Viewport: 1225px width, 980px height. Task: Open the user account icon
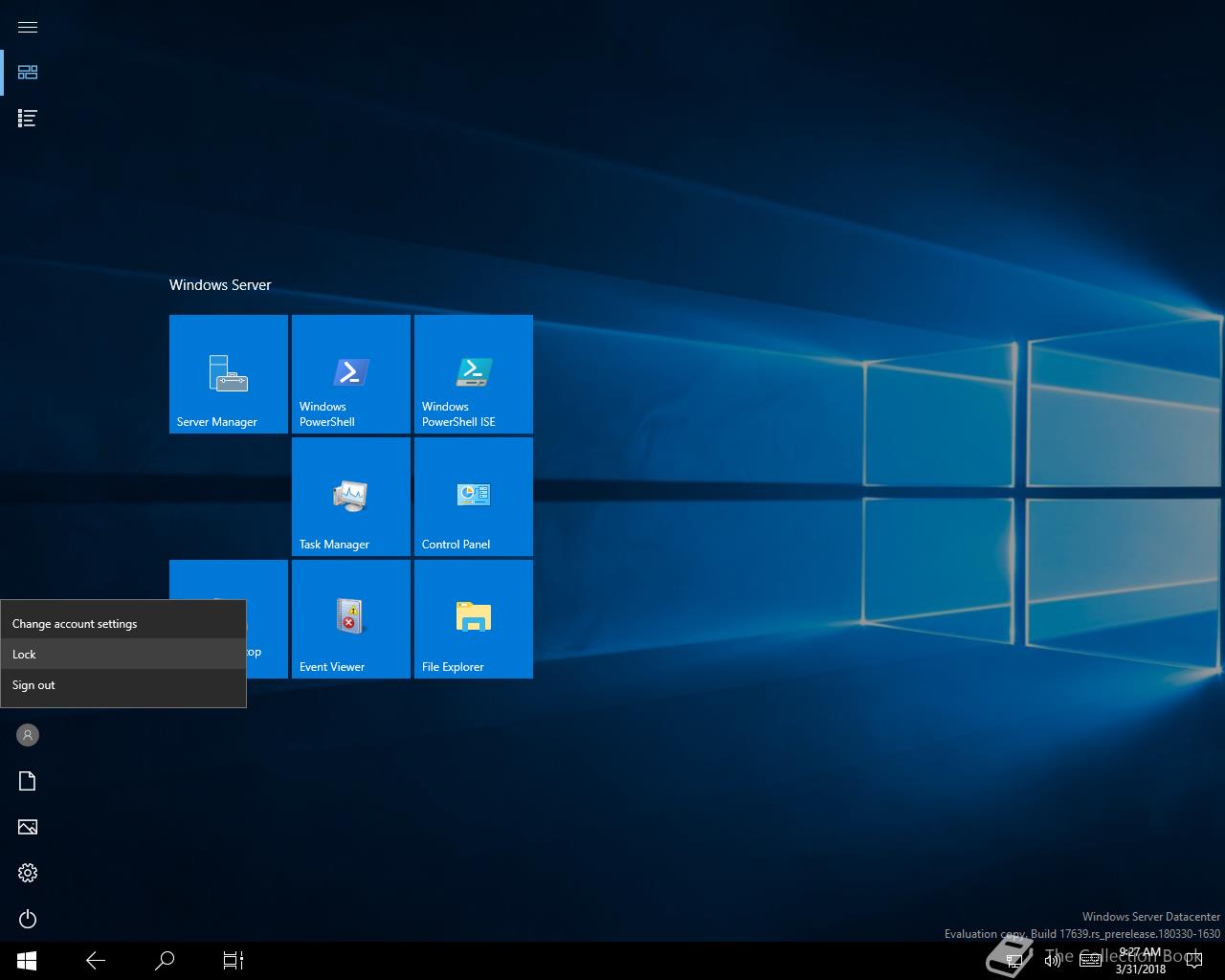point(28,735)
